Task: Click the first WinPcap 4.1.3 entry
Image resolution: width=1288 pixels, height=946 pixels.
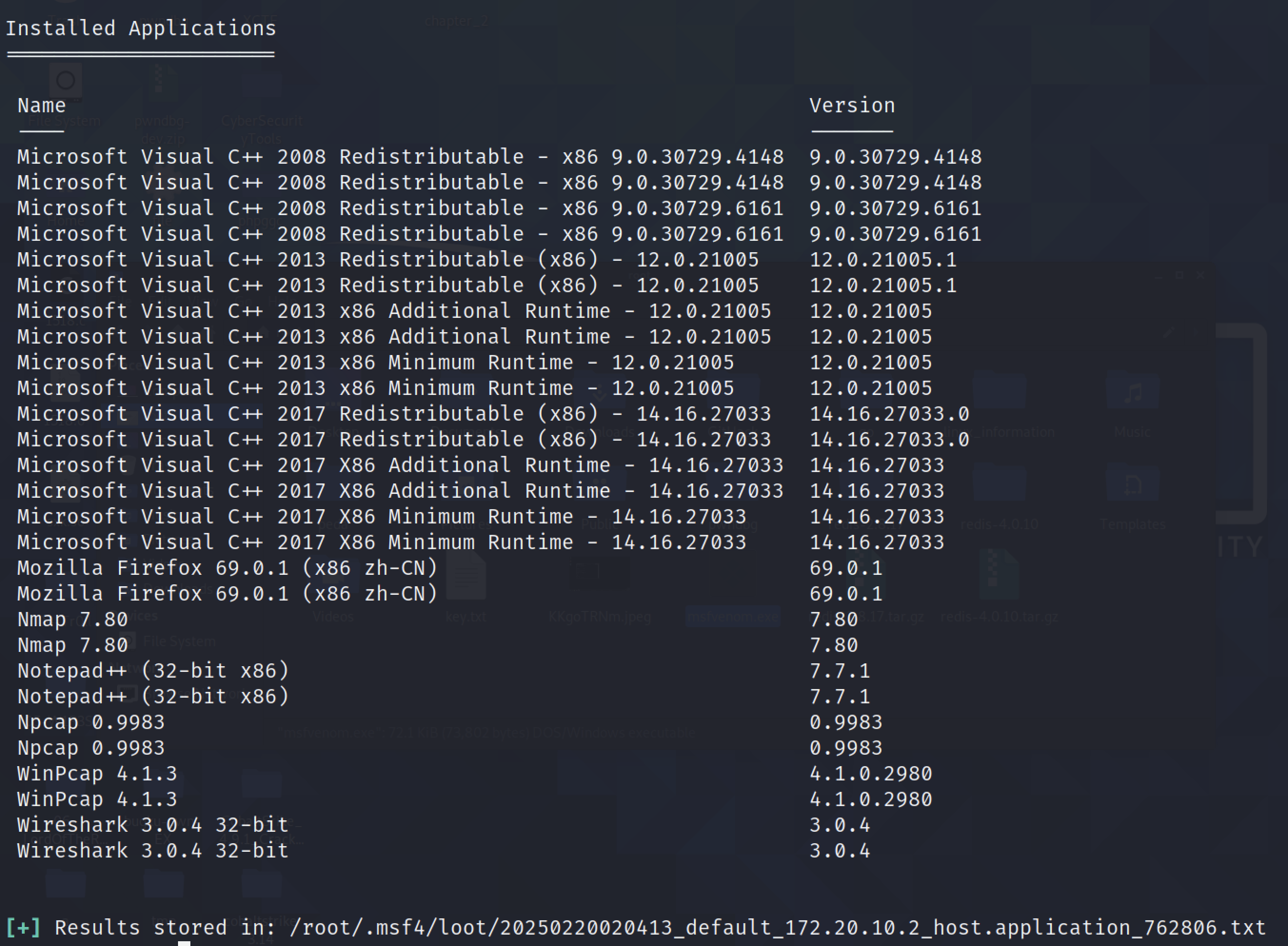Action: (97, 774)
